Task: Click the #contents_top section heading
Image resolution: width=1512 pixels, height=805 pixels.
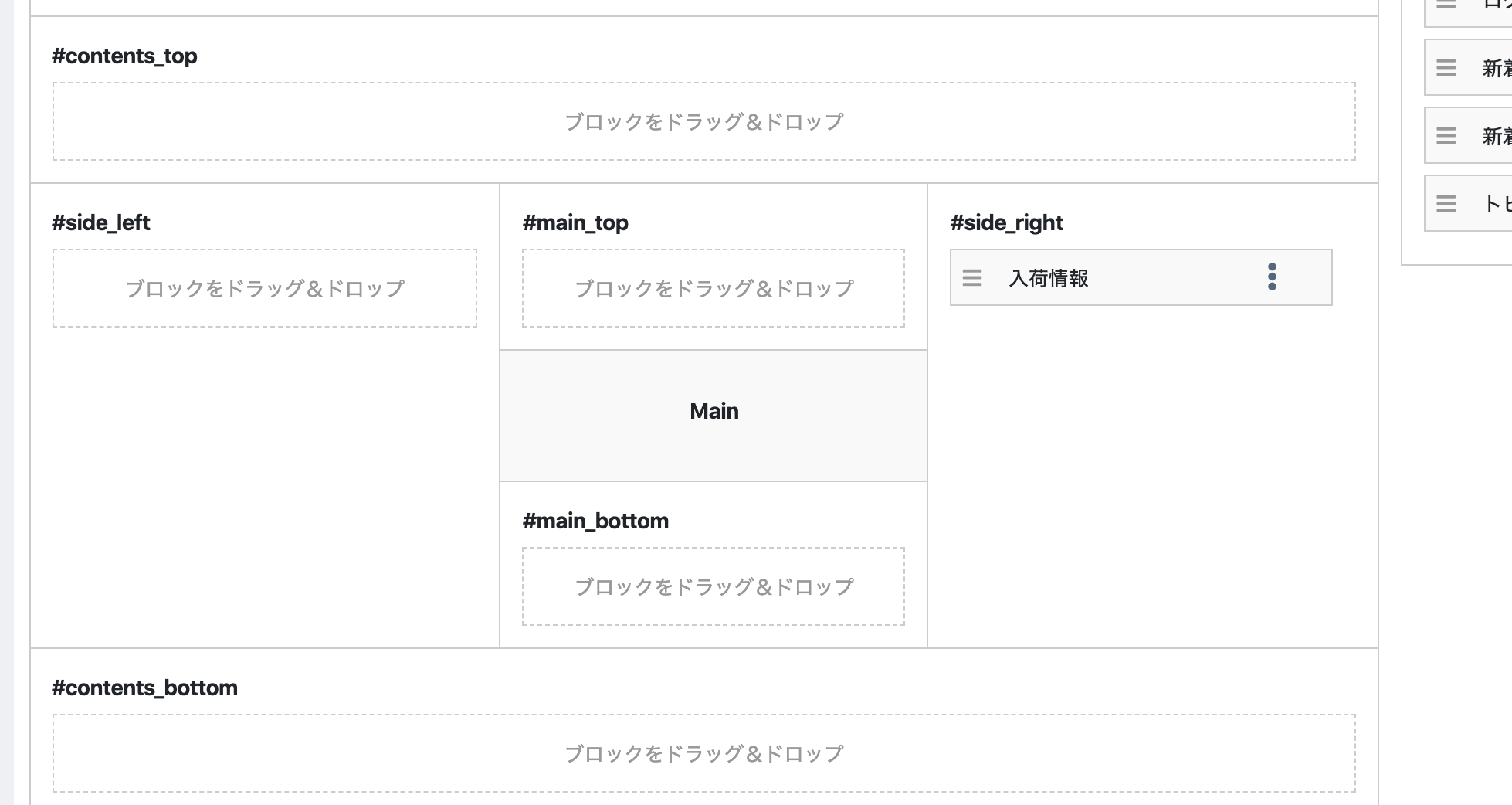Action: [x=124, y=56]
